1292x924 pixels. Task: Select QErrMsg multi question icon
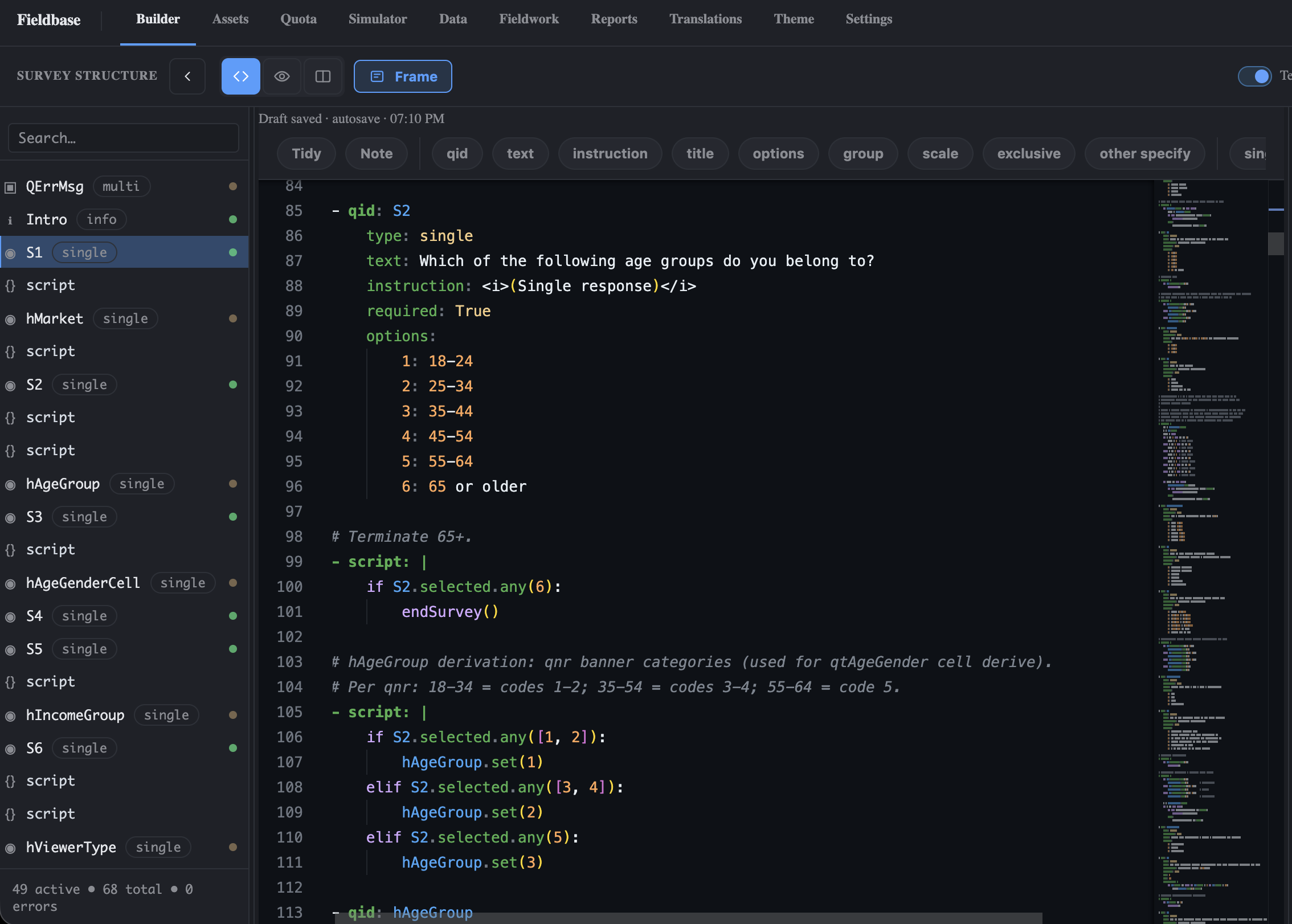(10, 187)
